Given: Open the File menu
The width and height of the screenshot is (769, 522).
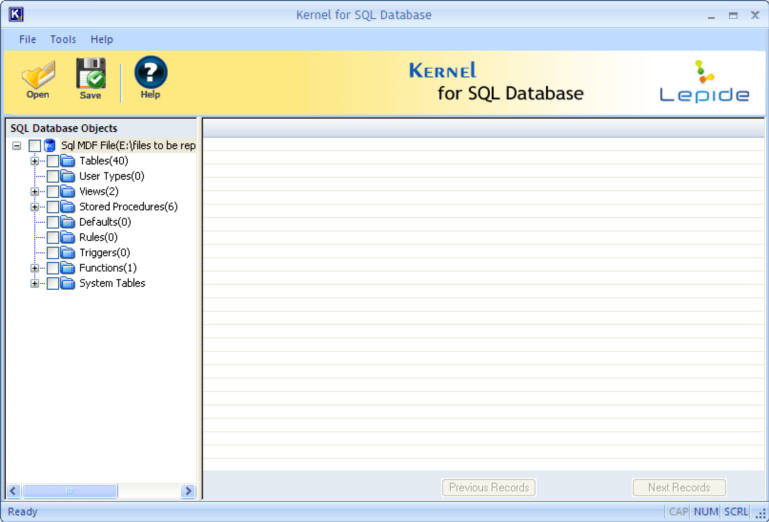Looking at the screenshot, I should coord(27,39).
